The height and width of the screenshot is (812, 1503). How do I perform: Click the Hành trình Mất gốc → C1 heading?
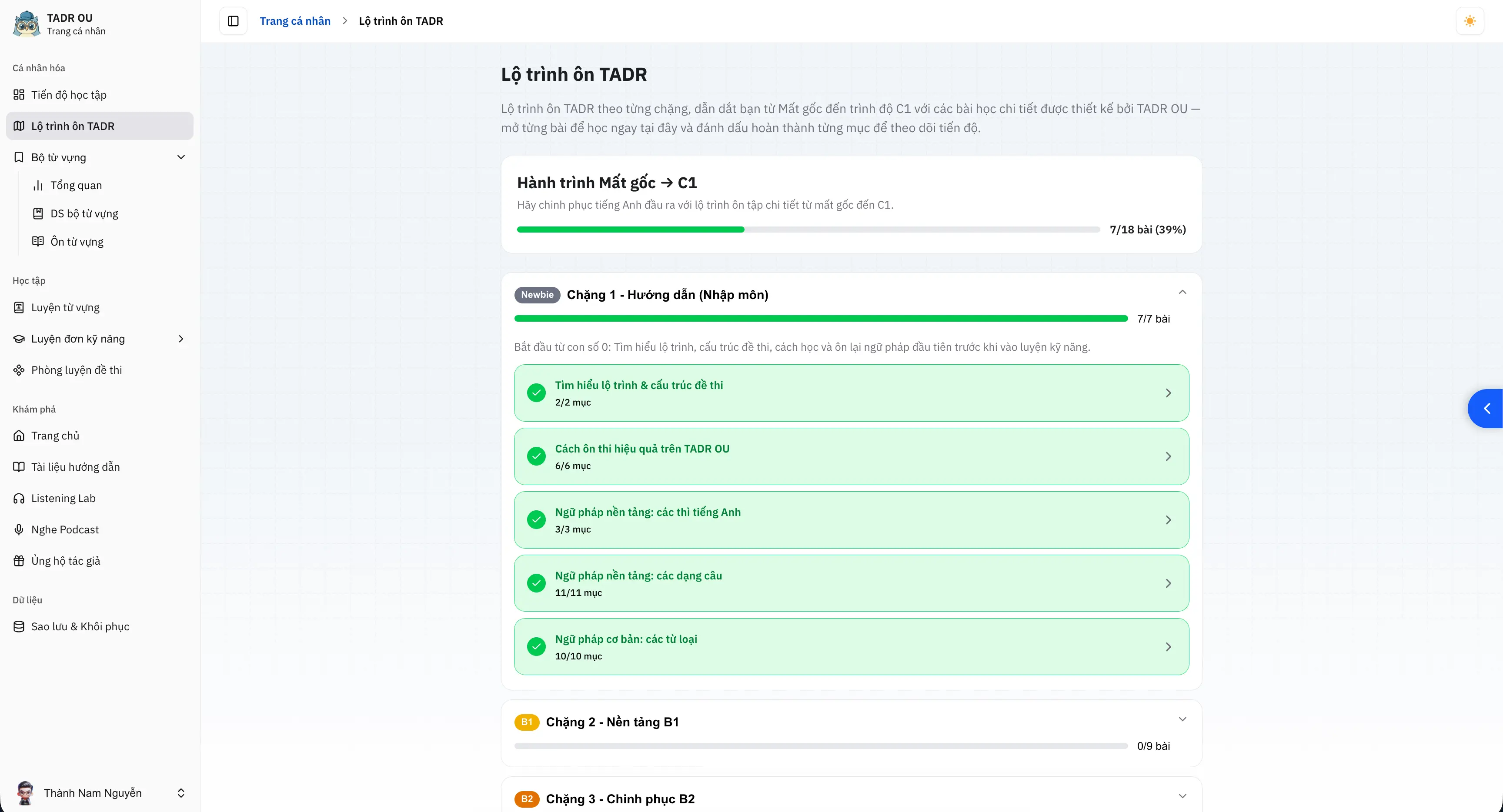pos(607,183)
